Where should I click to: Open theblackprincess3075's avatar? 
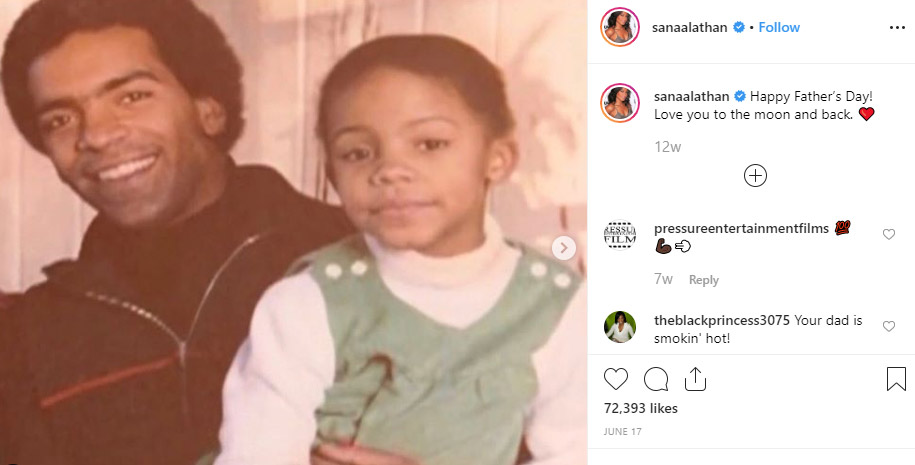pyautogui.click(x=620, y=327)
